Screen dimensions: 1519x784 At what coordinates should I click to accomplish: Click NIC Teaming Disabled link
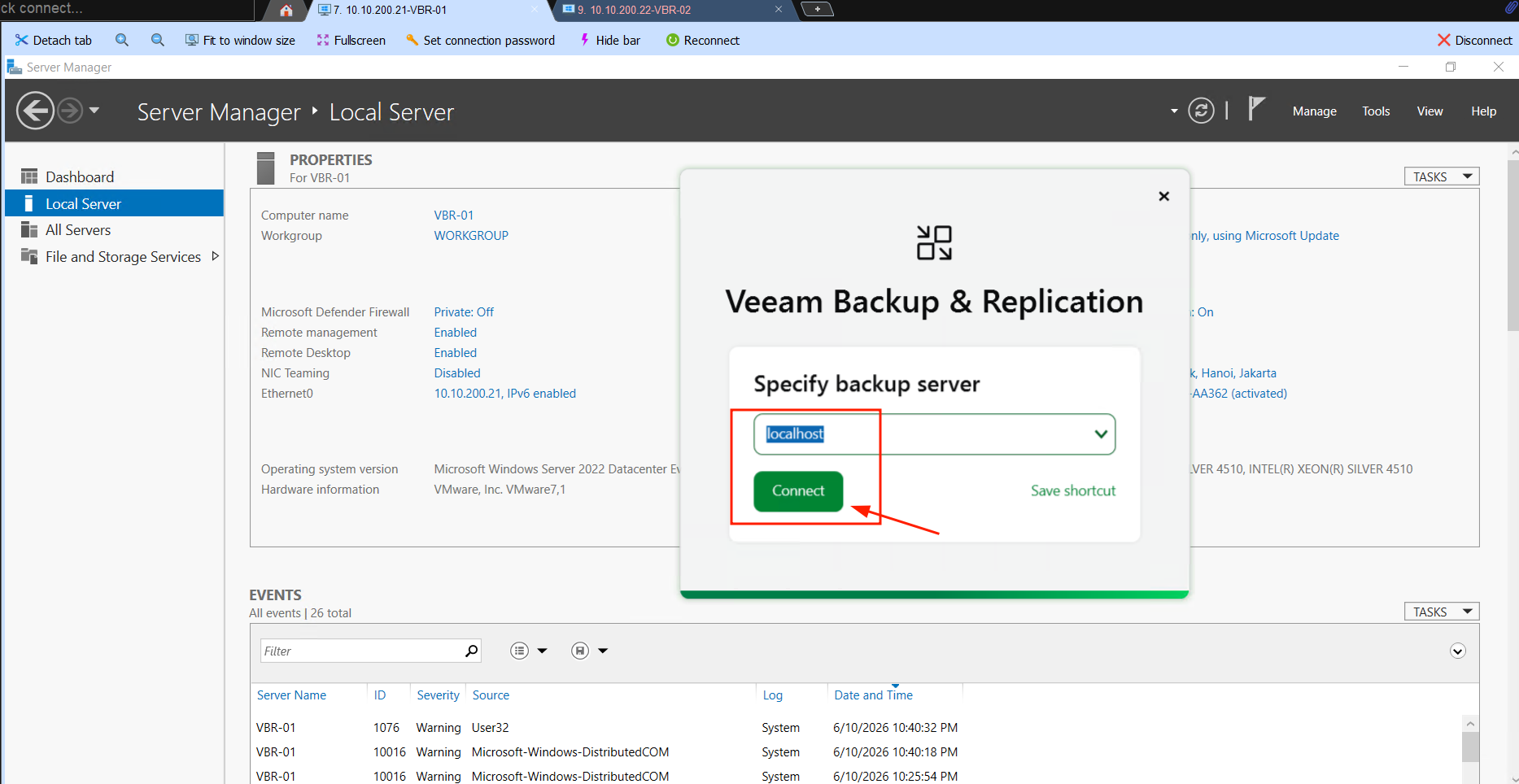pos(457,373)
